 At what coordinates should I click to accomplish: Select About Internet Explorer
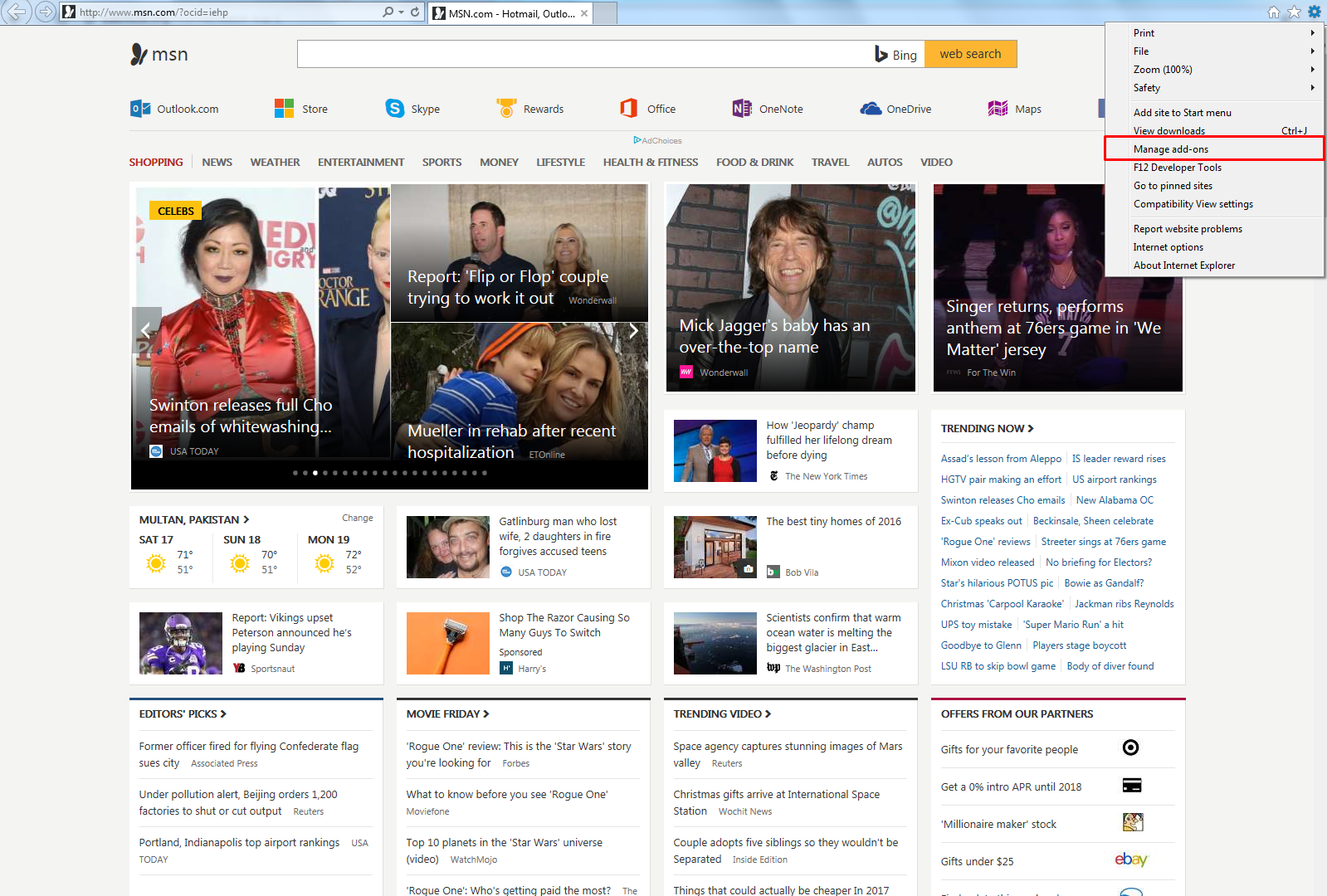click(1214, 265)
